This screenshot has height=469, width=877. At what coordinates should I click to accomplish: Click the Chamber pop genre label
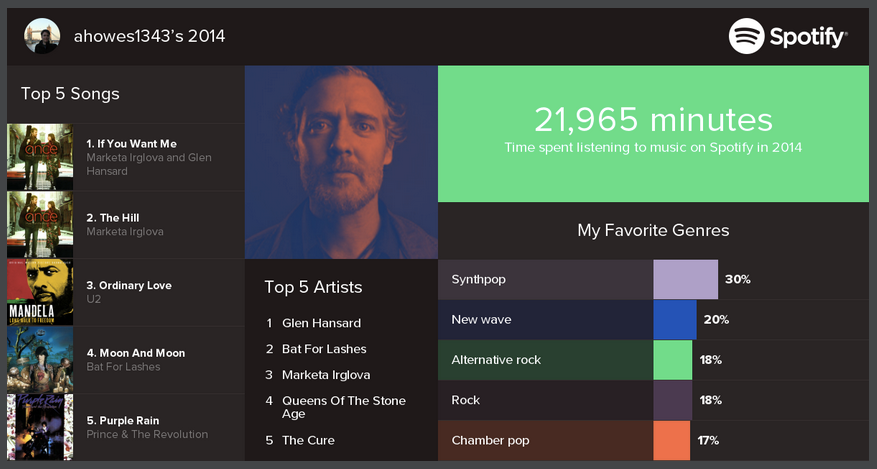tap(490, 440)
